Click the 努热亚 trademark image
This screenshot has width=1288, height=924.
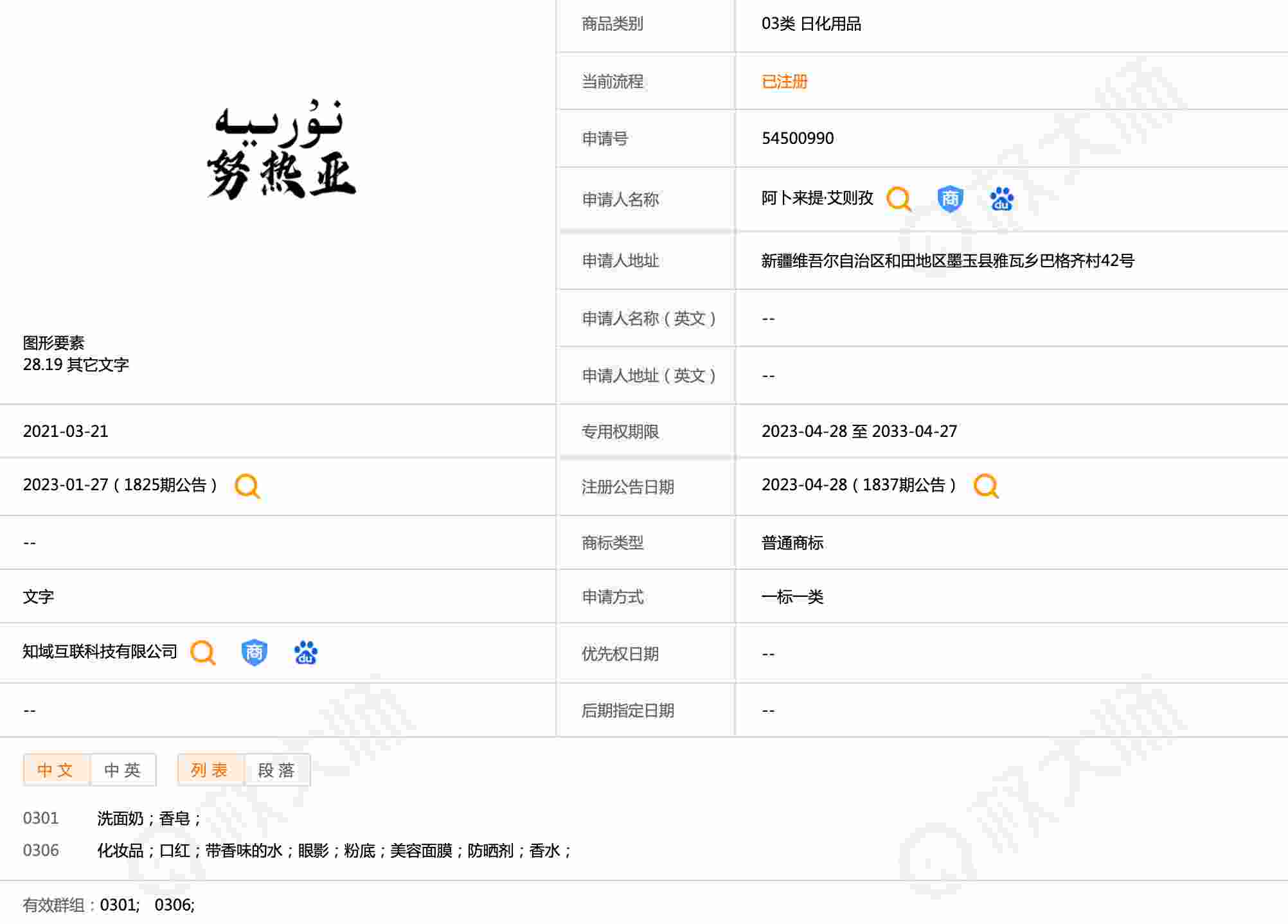[281, 150]
